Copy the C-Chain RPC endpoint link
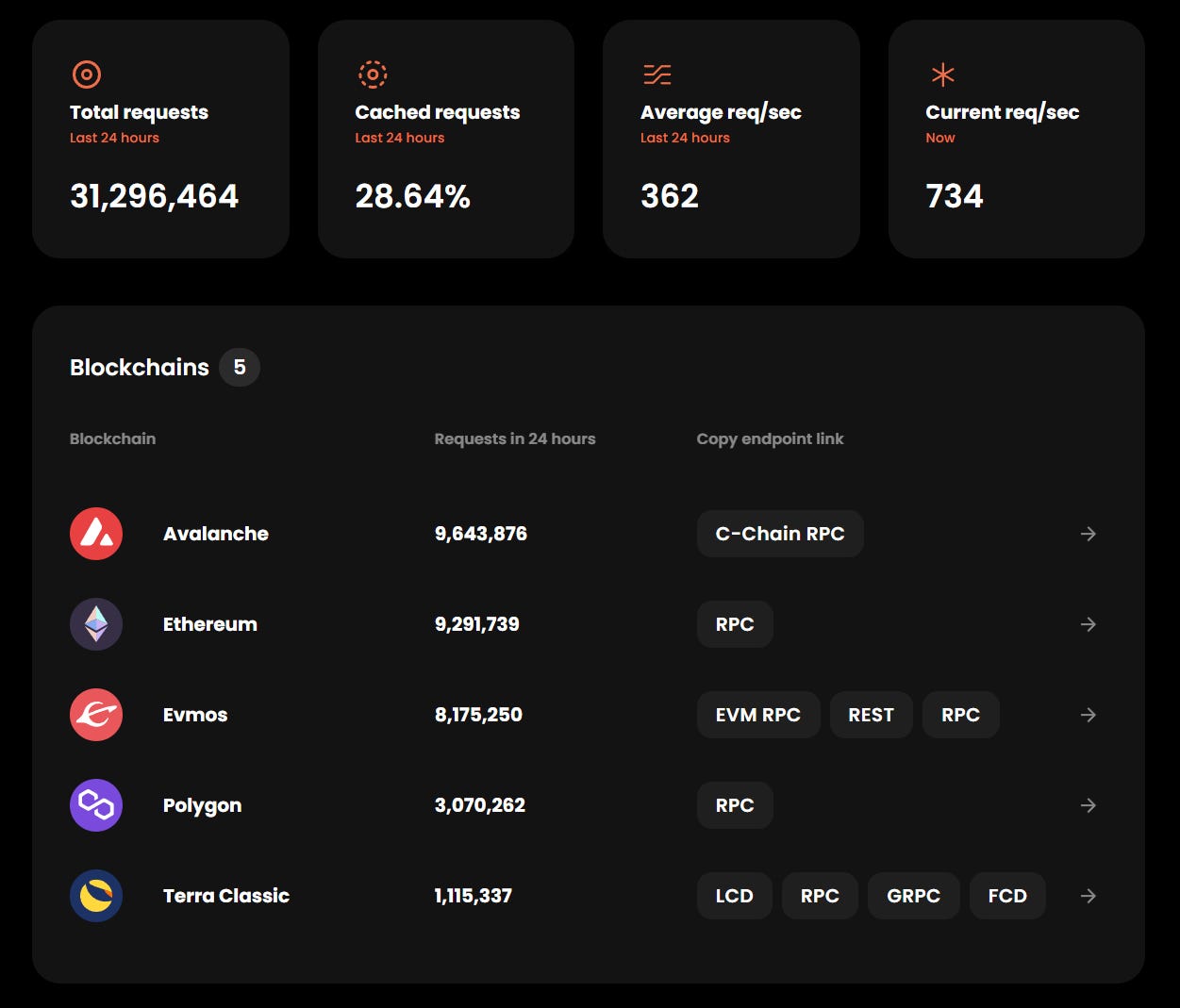The height and width of the screenshot is (1008, 1180). (x=779, y=533)
